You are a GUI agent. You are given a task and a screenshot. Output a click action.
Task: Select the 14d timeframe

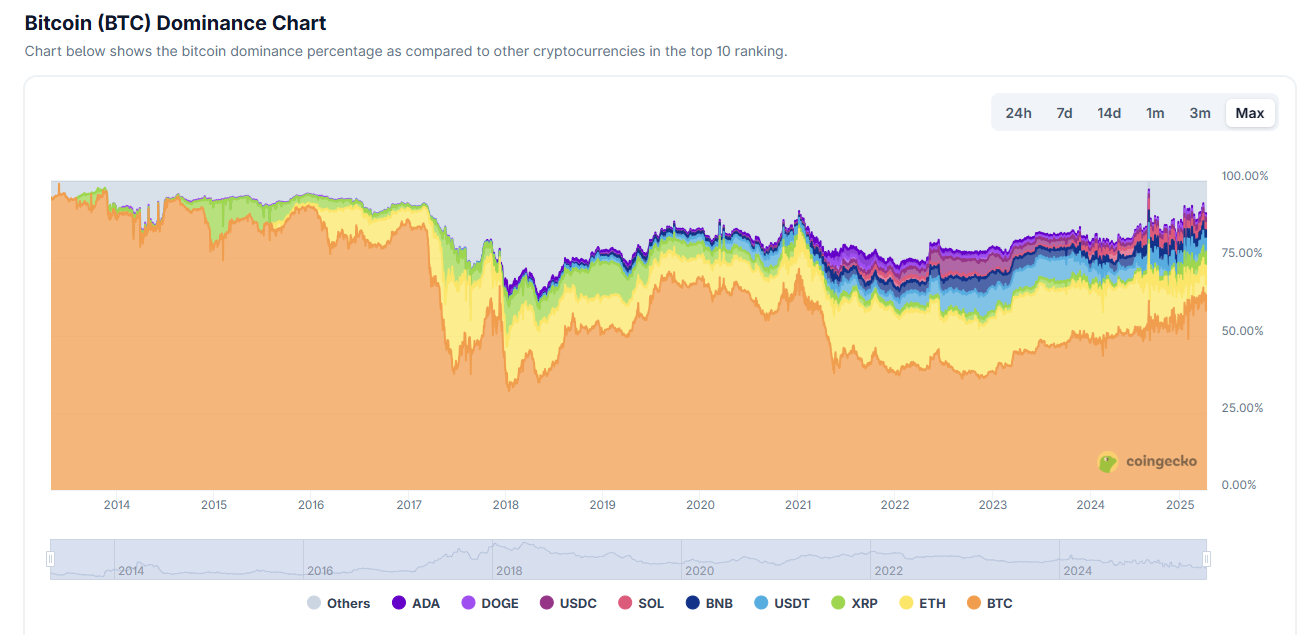1109,113
